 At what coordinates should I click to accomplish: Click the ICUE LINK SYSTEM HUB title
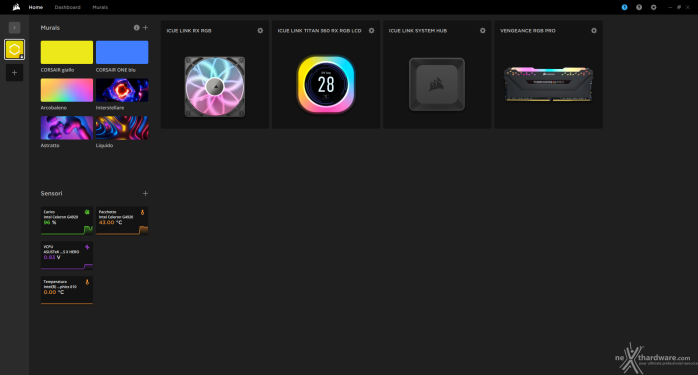pos(418,31)
